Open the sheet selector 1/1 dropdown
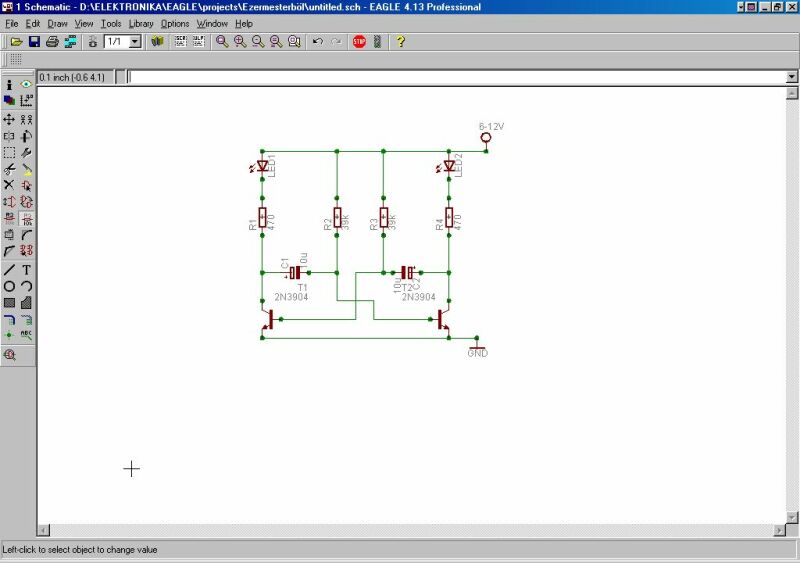 pyautogui.click(x=135, y=42)
